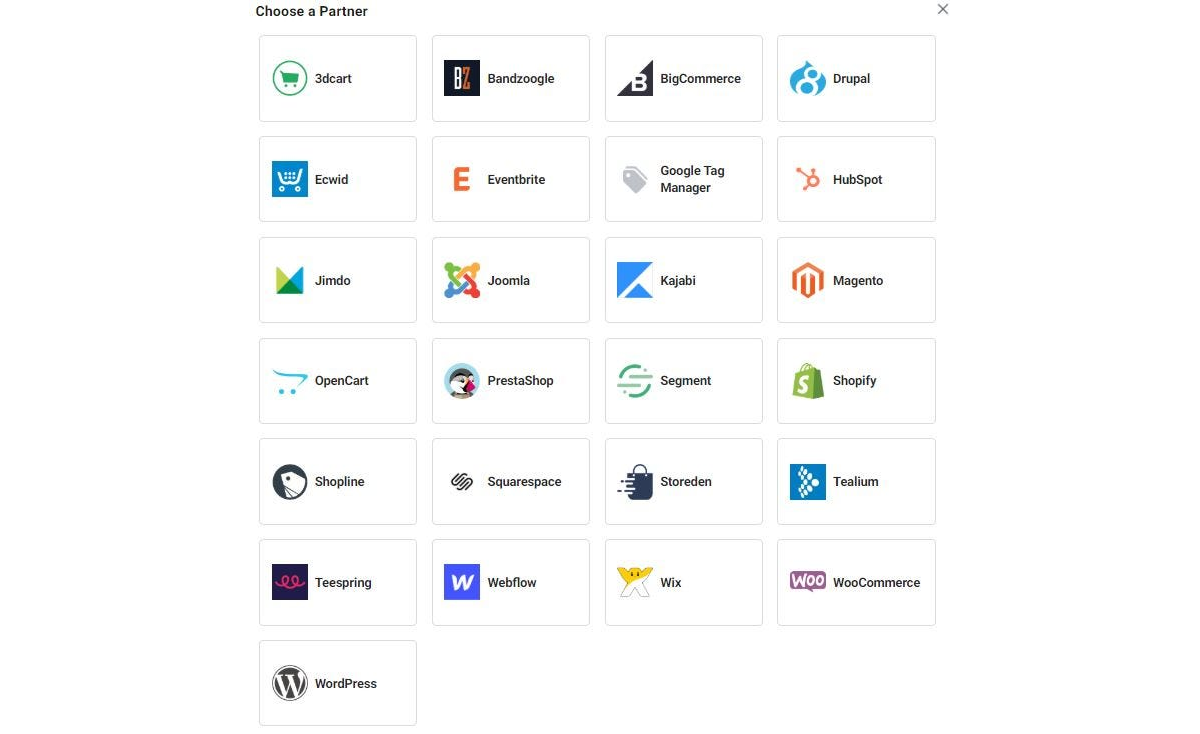Click the BigCommerce triangle logo
The image size is (1200, 734).
[635, 78]
